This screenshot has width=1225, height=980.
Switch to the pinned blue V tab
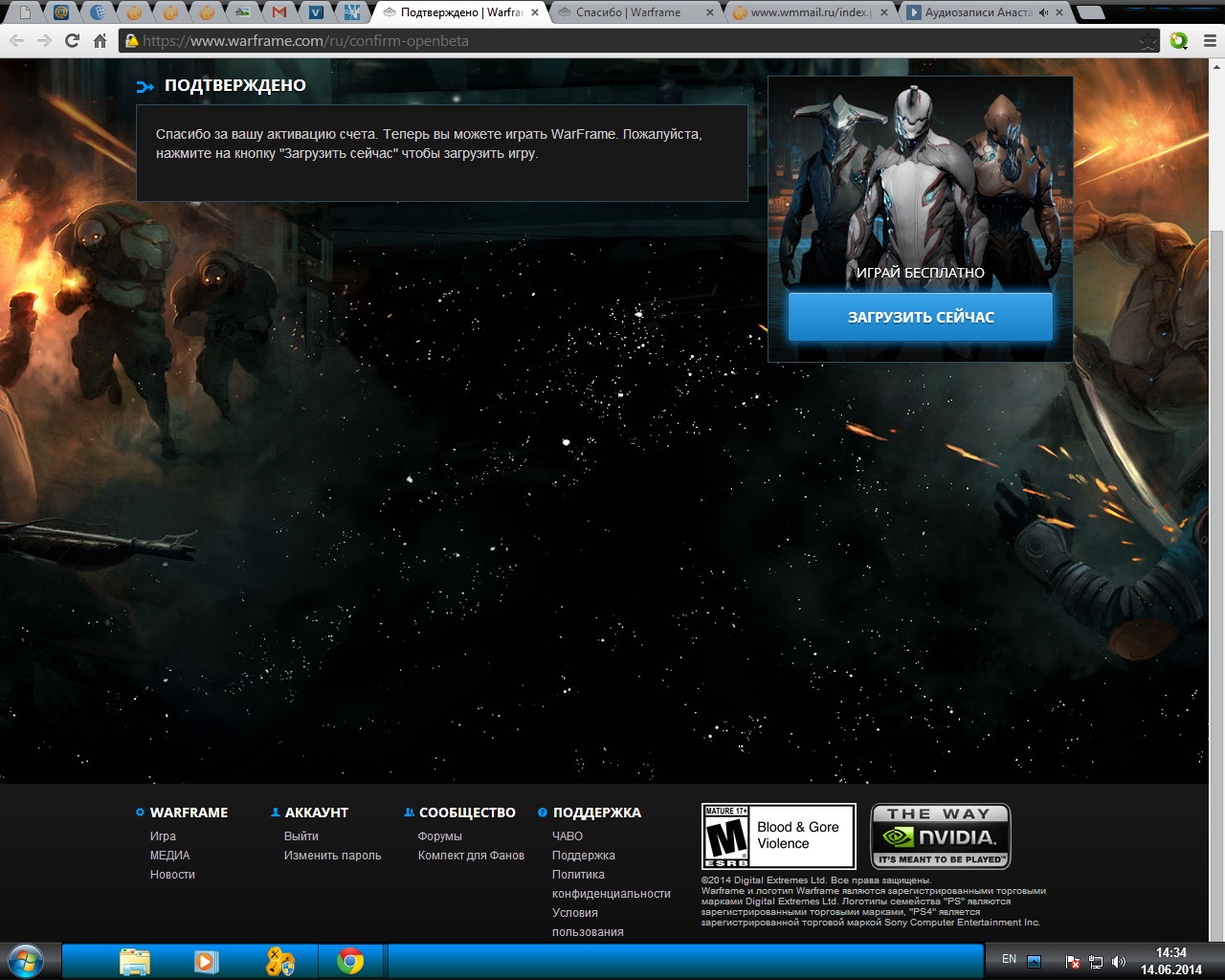click(315, 12)
